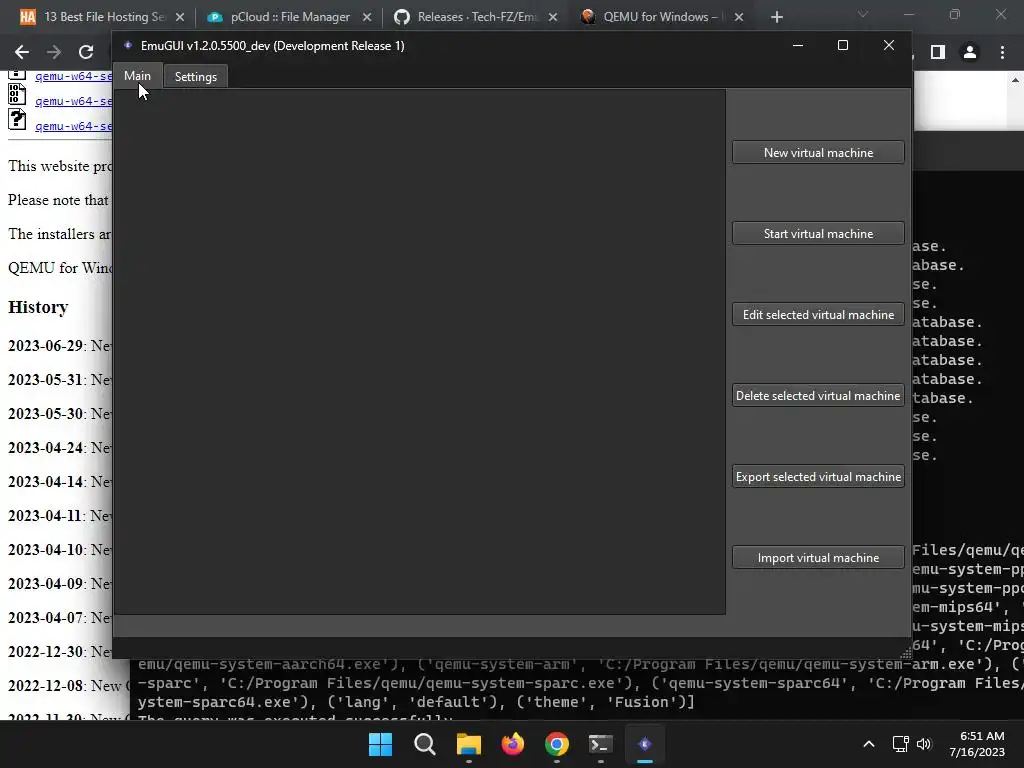Screen dimensions: 1024x768
Task: Close the pCloud File Manager tab
Action: click(x=367, y=17)
